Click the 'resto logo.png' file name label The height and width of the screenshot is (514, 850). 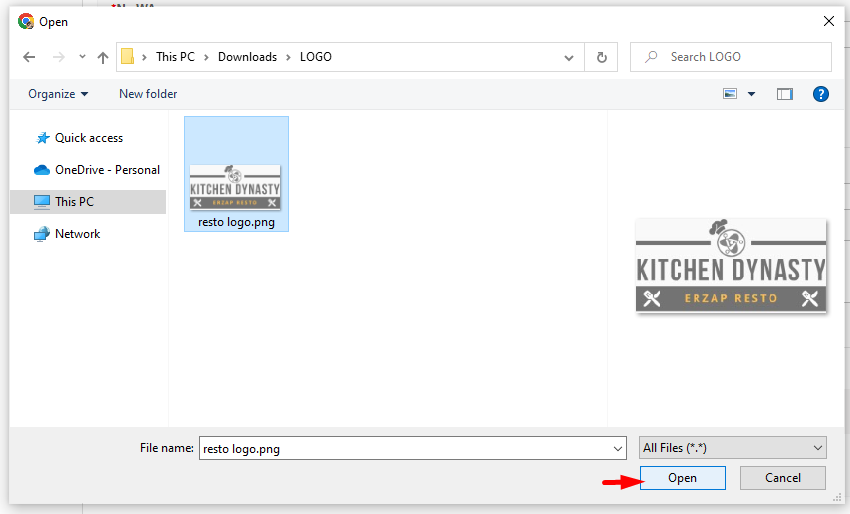(236, 222)
